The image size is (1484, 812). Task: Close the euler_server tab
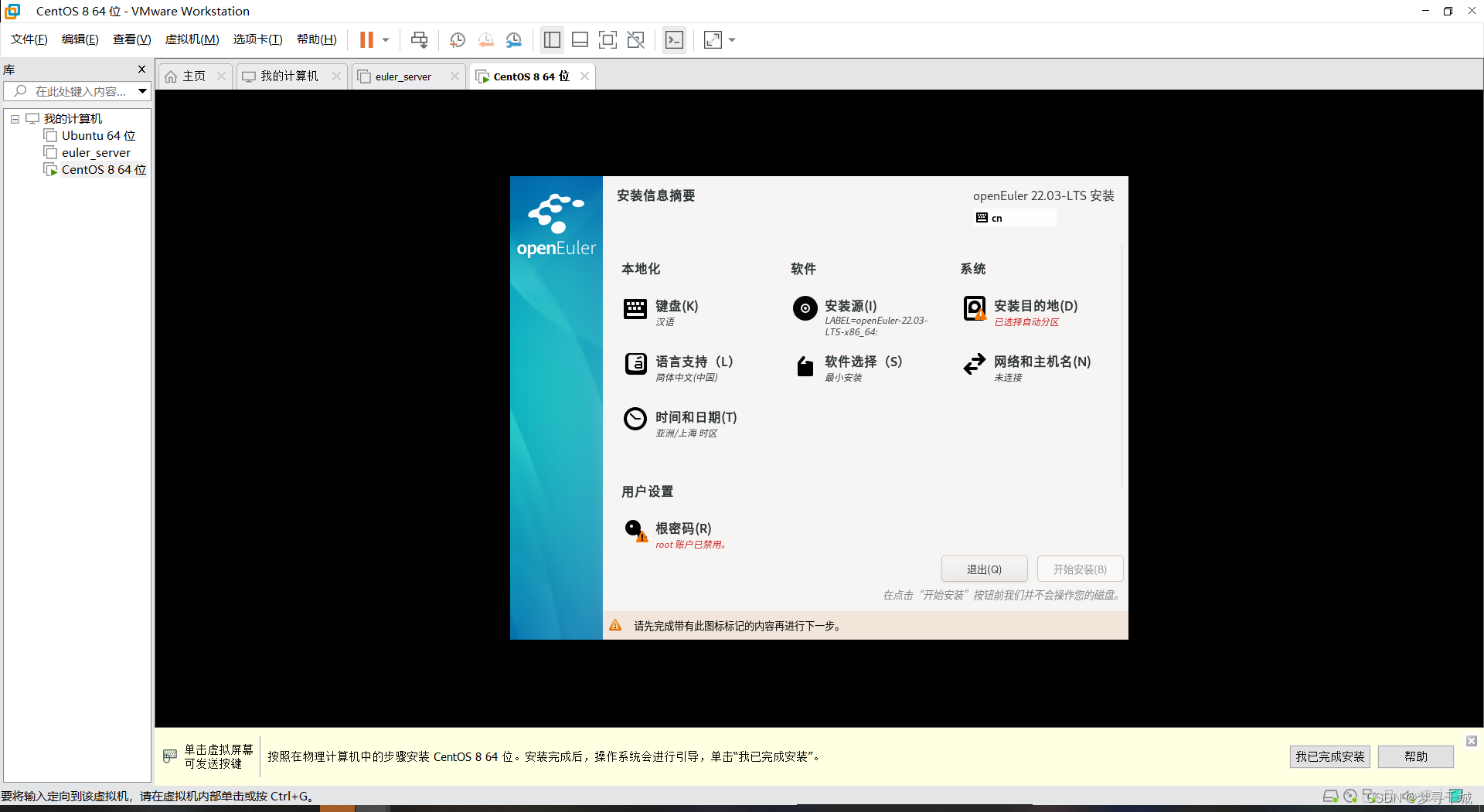[454, 76]
